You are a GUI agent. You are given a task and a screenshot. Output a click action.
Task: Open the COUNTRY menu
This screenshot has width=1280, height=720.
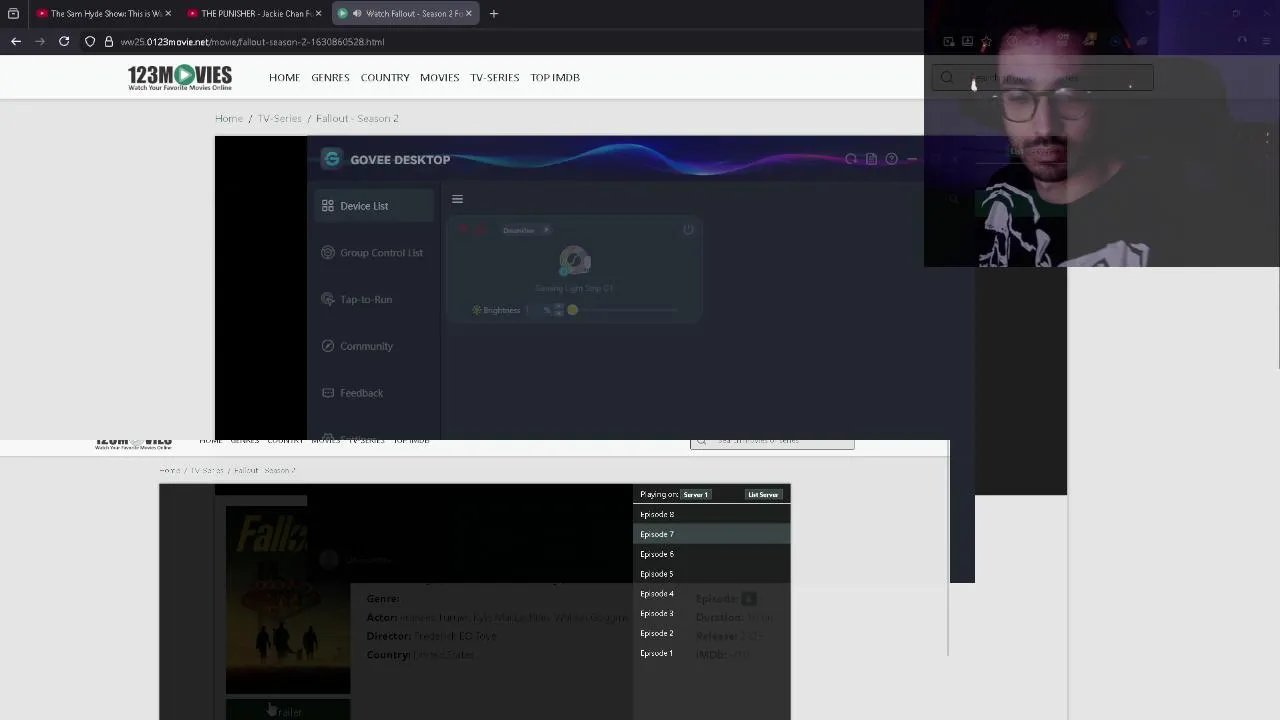[385, 77]
